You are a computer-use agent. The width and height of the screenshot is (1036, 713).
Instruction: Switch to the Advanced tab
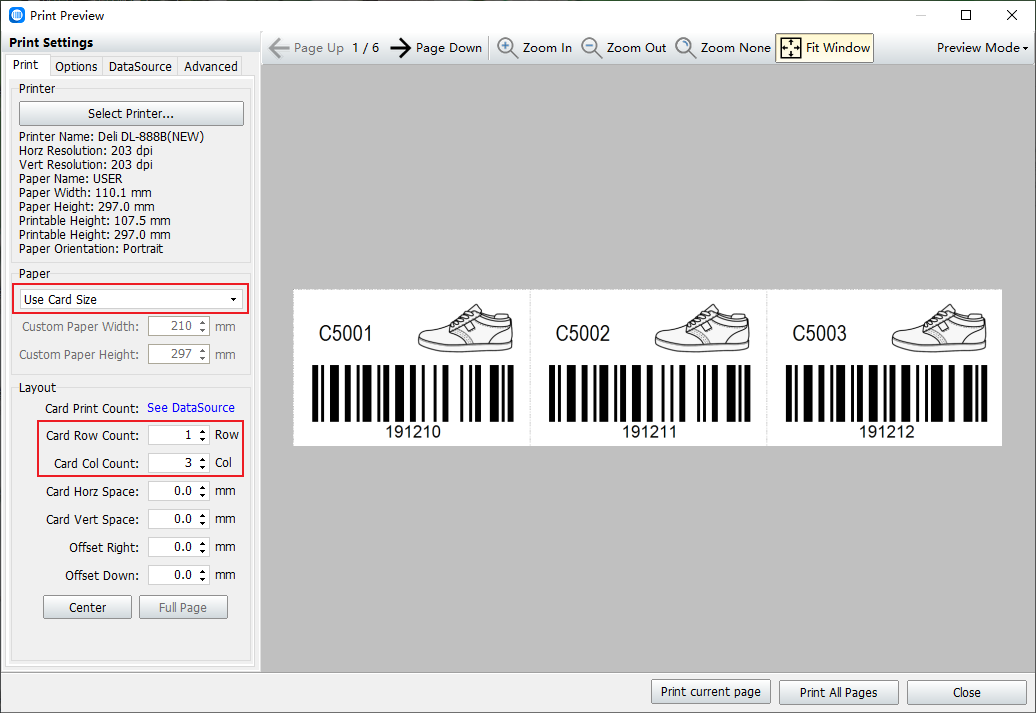(x=211, y=67)
